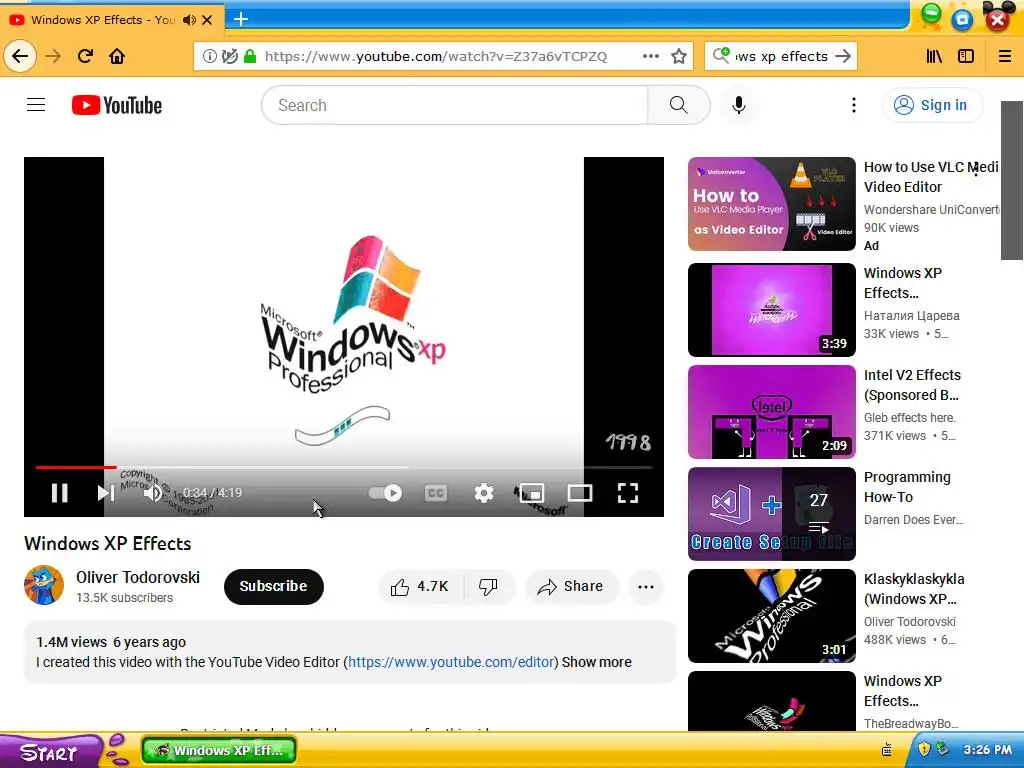
Task: Focus the YouTube Search field
Action: point(455,105)
